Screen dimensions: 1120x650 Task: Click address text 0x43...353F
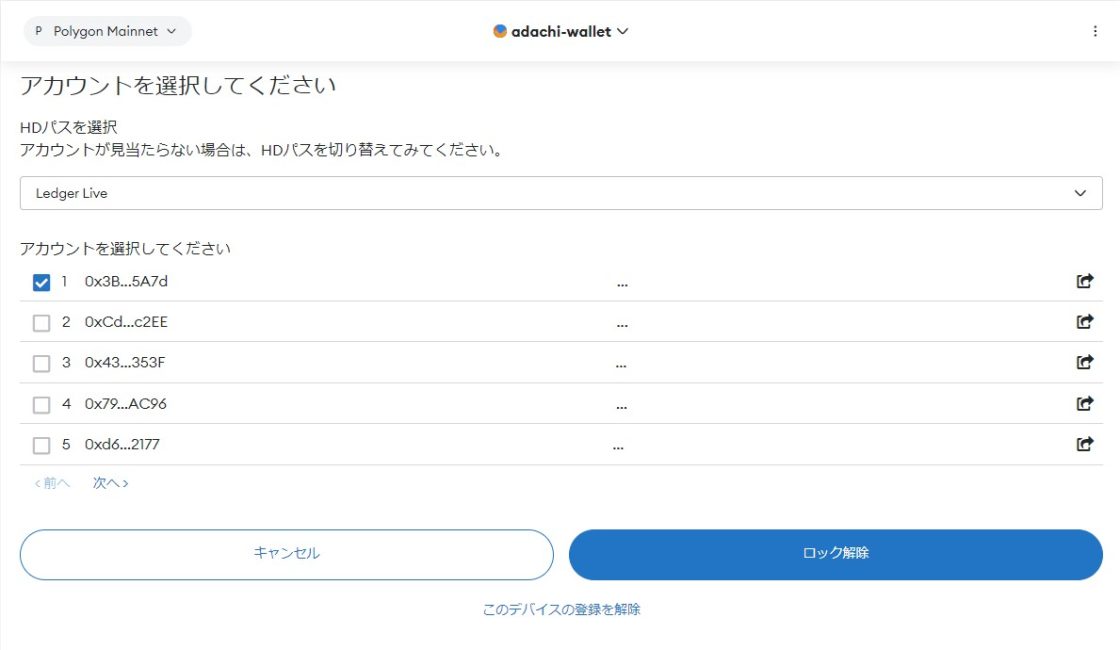click(x=125, y=363)
